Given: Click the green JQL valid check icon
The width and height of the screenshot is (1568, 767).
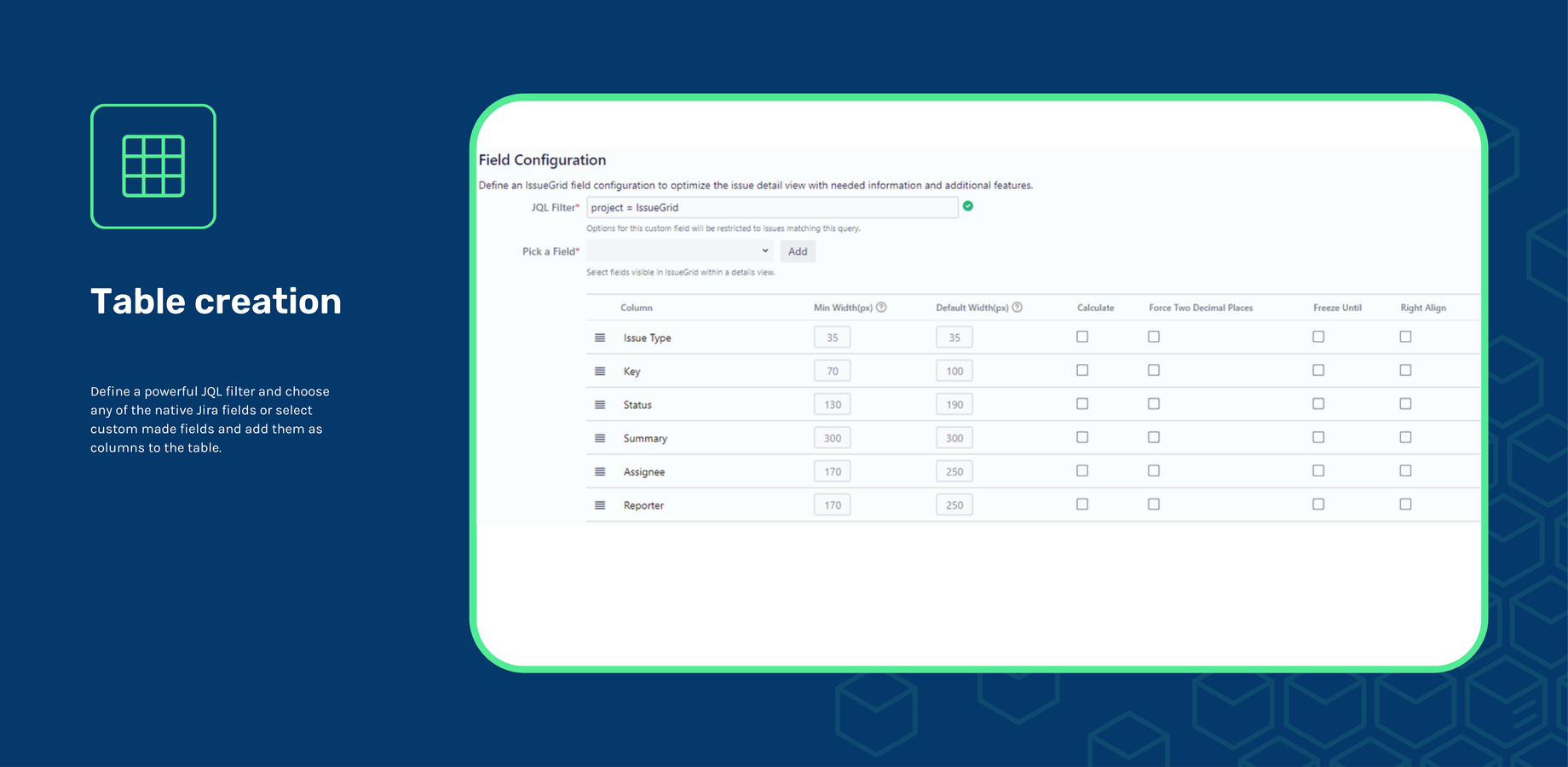Looking at the screenshot, I should click(x=968, y=206).
